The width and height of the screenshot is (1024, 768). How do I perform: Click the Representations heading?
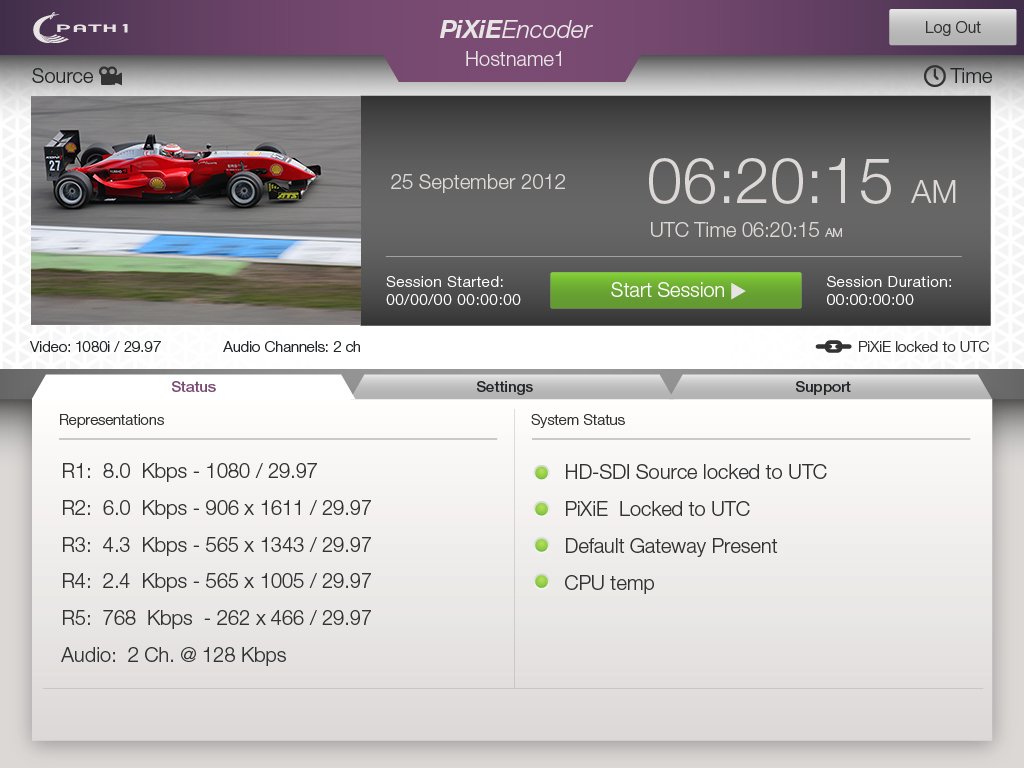click(x=112, y=420)
